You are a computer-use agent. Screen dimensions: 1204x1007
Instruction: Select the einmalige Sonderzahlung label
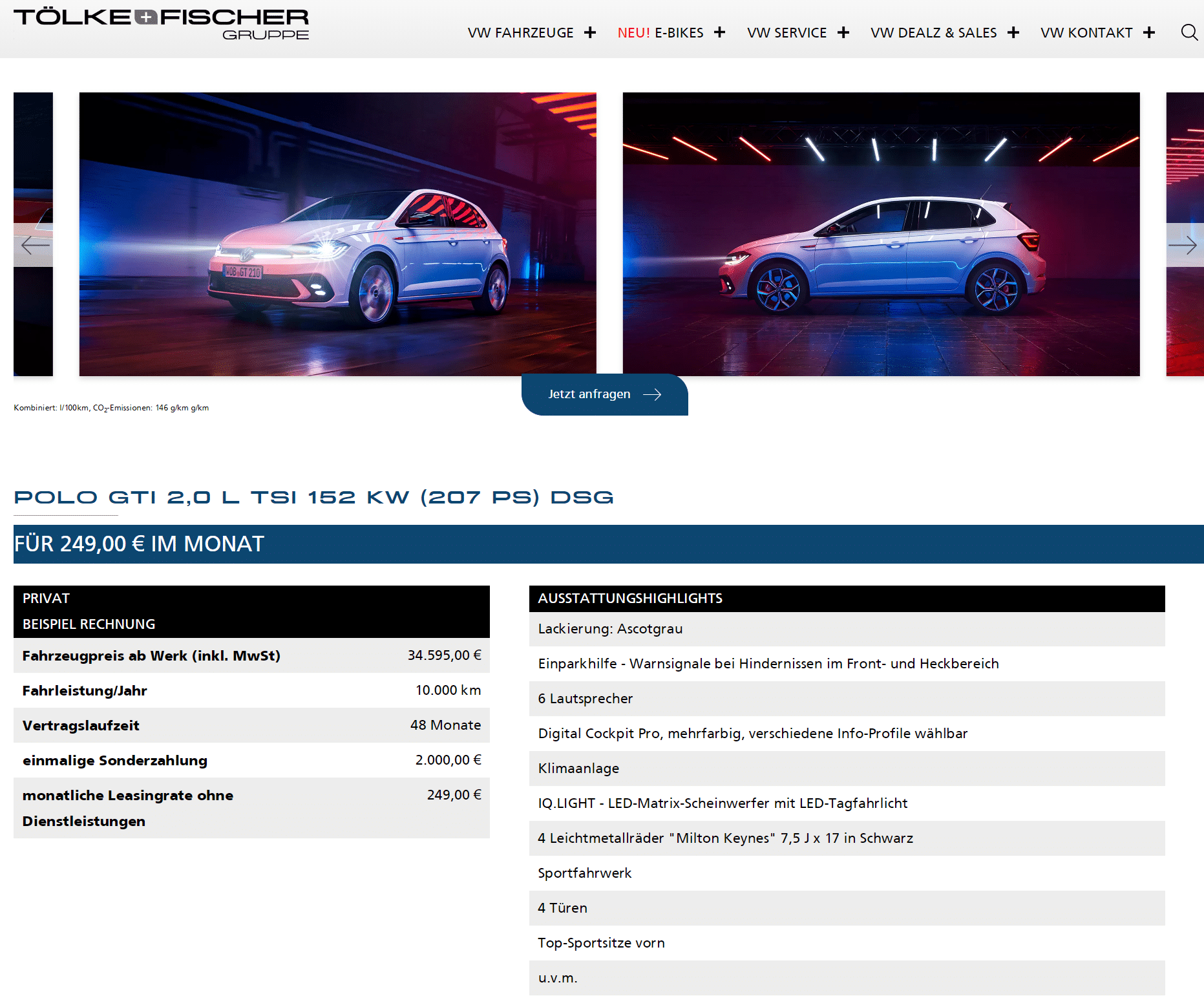(x=115, y=760)
